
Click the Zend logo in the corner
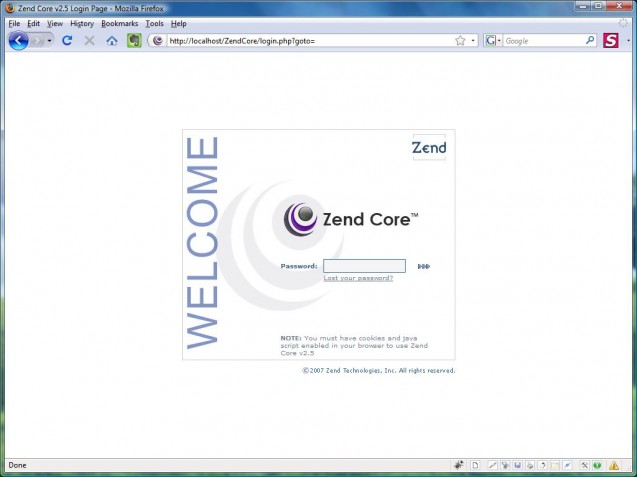(429, 147)
